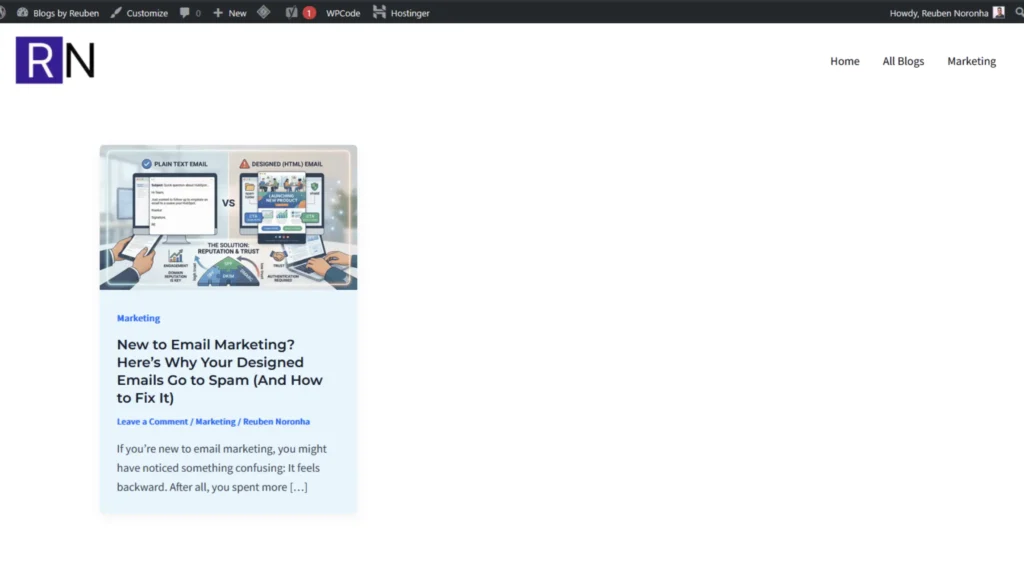This screenshot has width=1024, height=572.
Task: Open the email marketing post thumbnail
Action: [229, 217]
